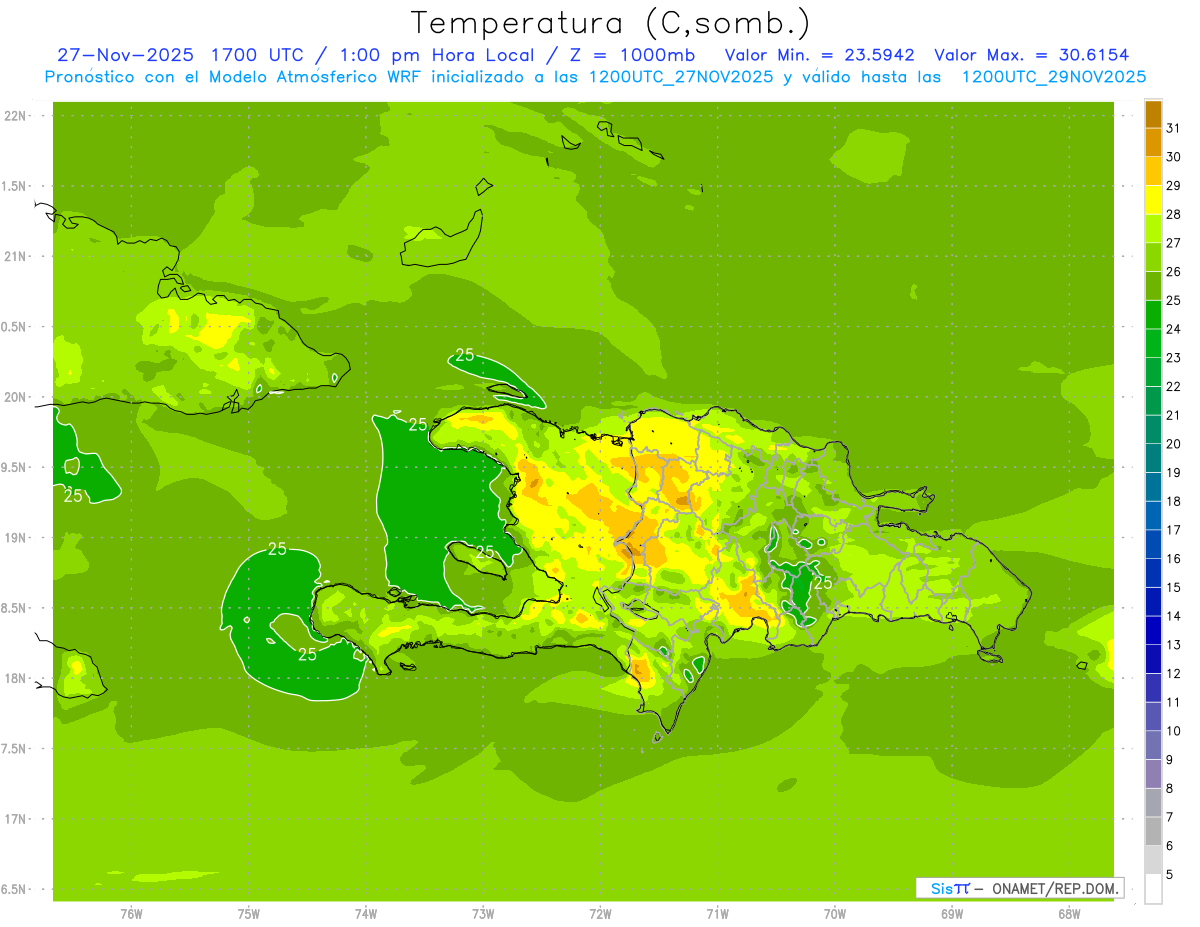Click the longitude axis label "68W"

pyautogui.click(x=1069, y=913)
